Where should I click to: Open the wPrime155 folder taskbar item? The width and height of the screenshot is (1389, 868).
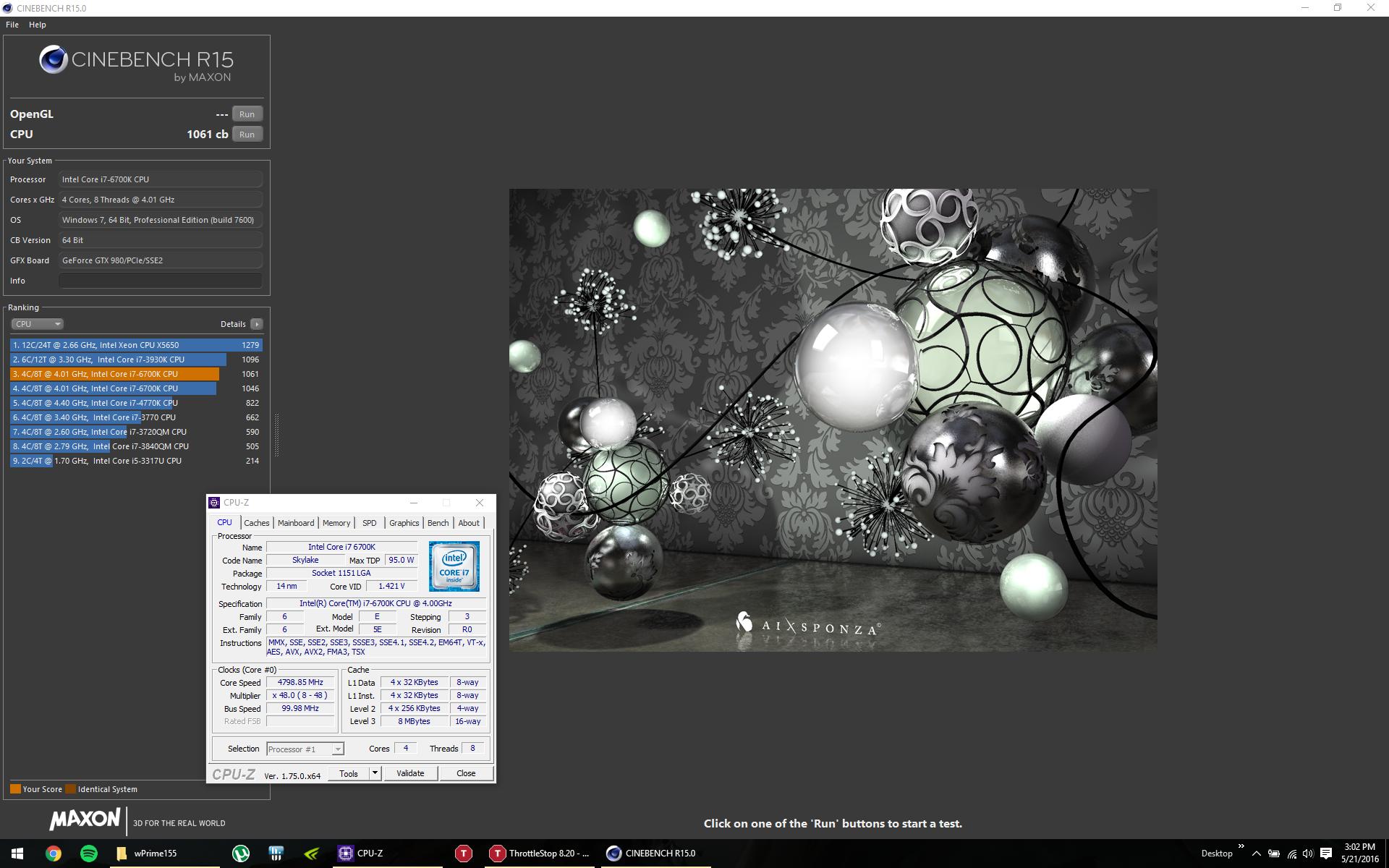point(164,854)
